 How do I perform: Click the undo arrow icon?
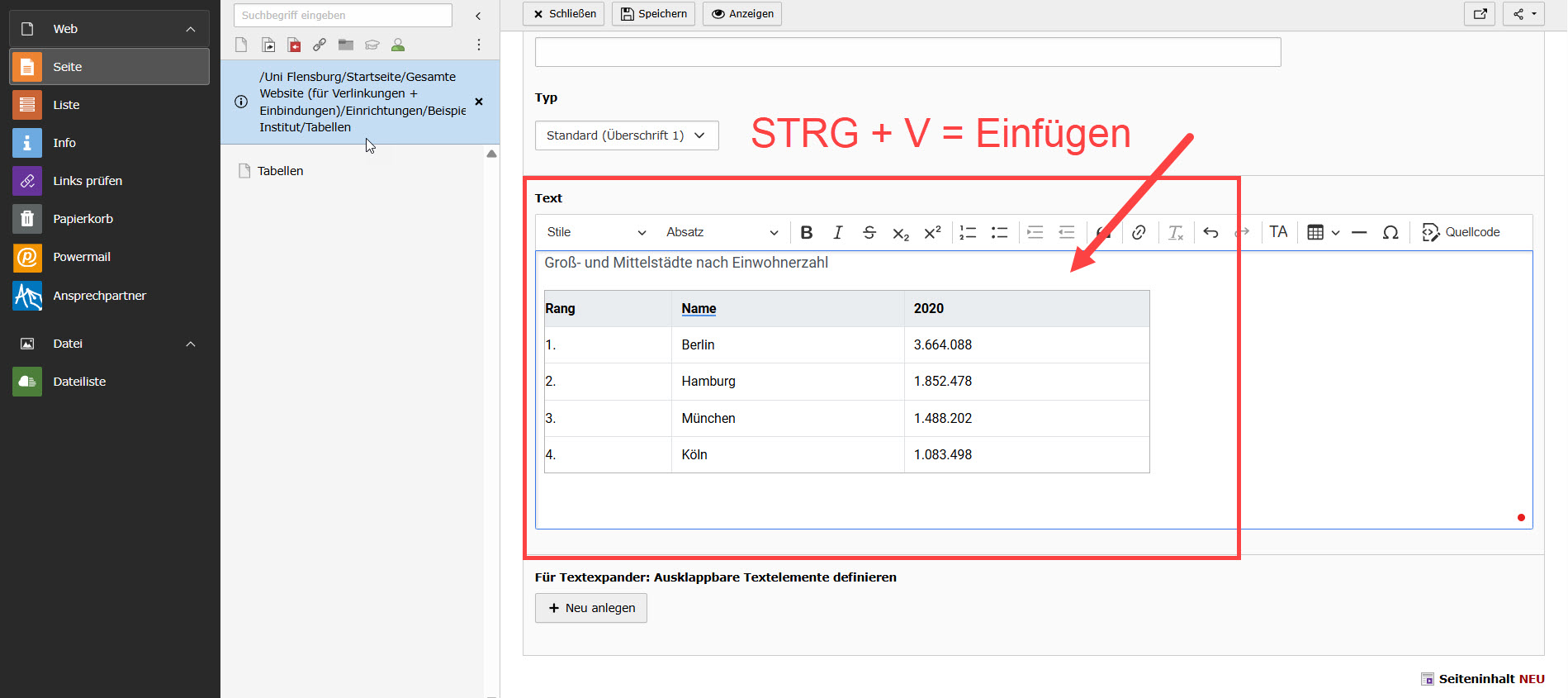(x=1210, y=232)
